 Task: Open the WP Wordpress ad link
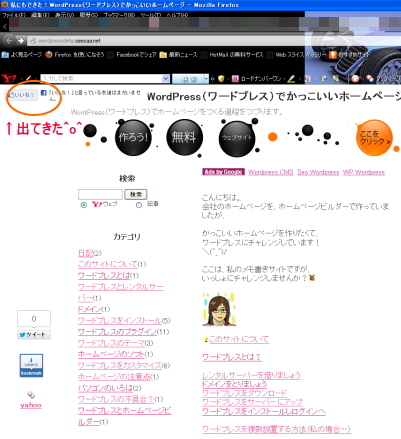pos(364,172)
